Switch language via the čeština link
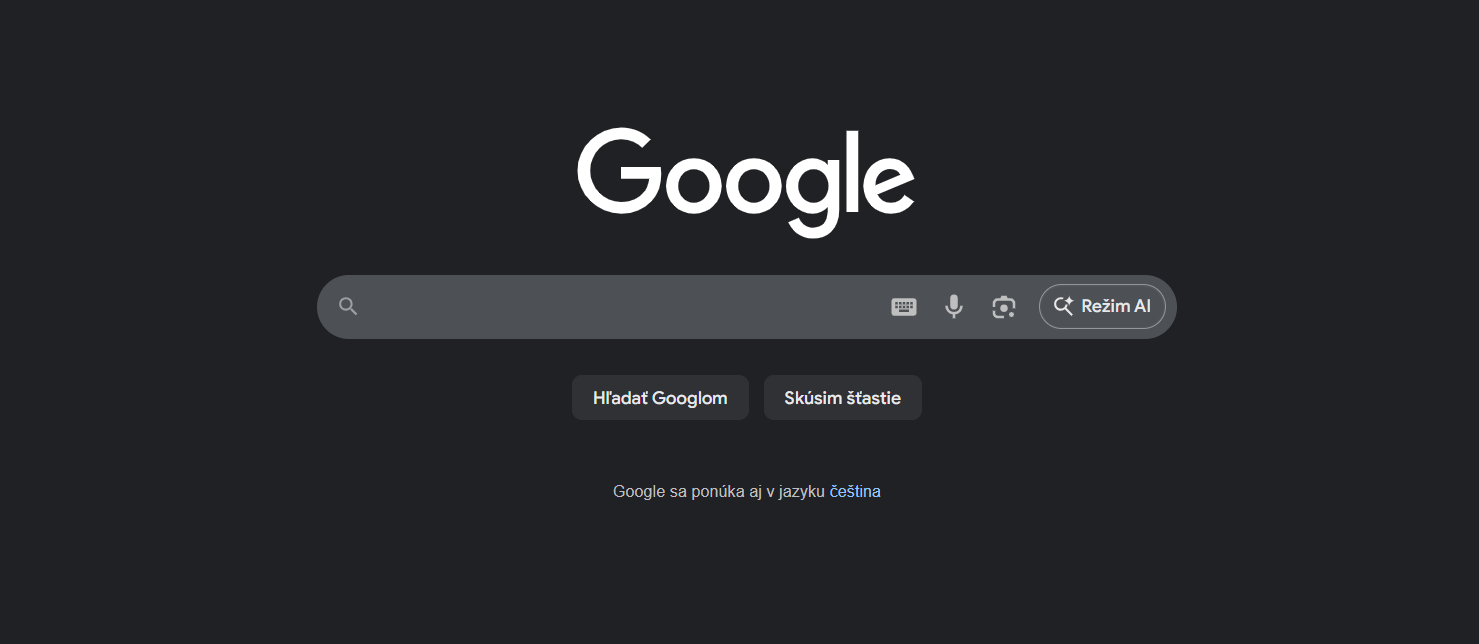1479x644 pixels. pyautogui.click(x=855, y=492)
